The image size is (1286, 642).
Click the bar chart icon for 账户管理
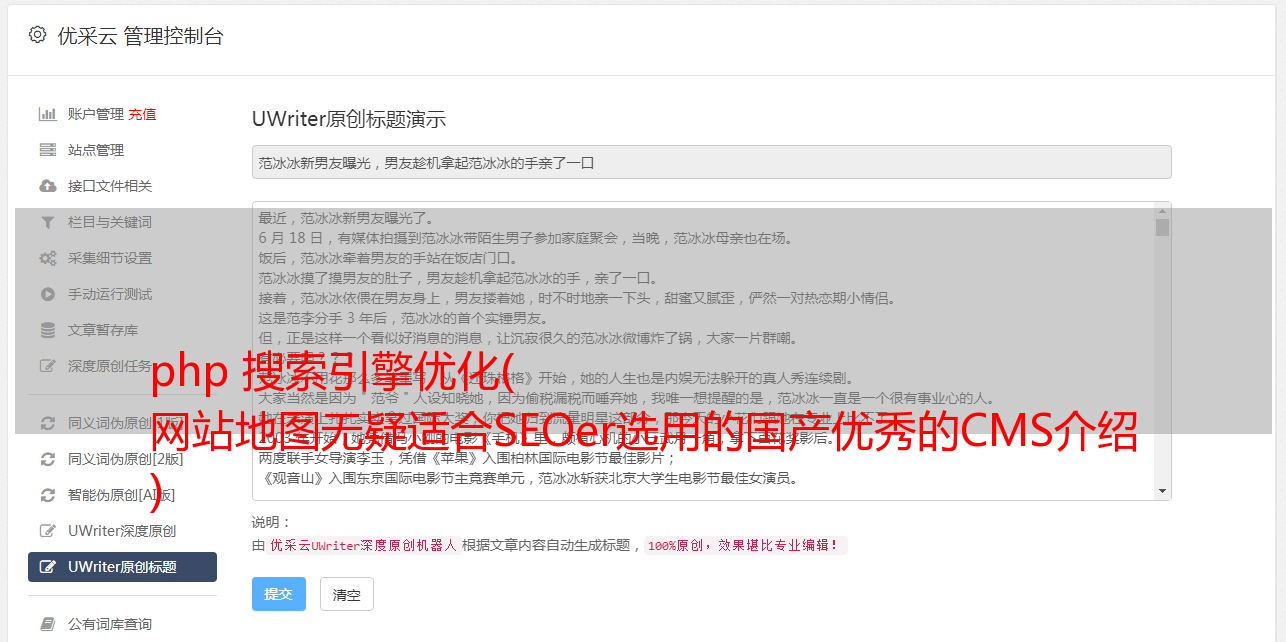47,114
